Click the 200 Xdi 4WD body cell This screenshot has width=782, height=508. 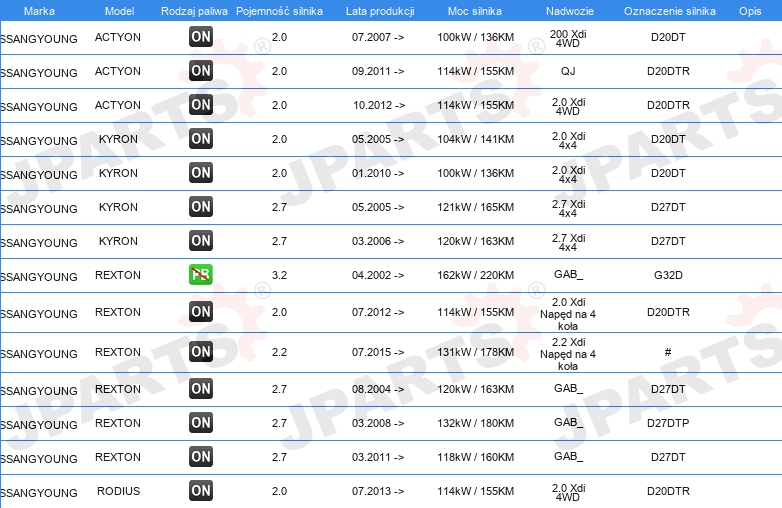568,38
